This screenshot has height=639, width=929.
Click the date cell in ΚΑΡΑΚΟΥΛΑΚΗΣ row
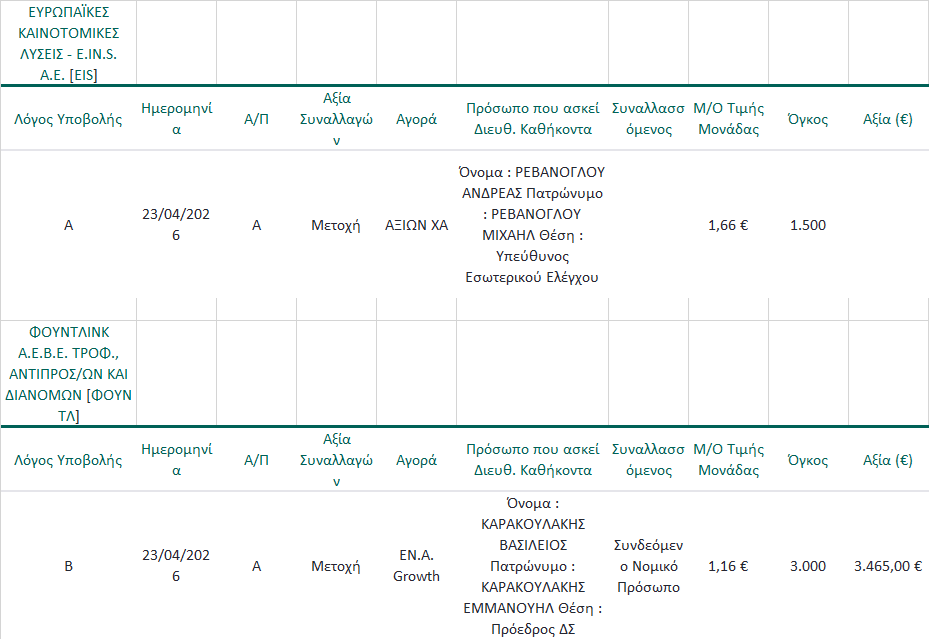176,566
